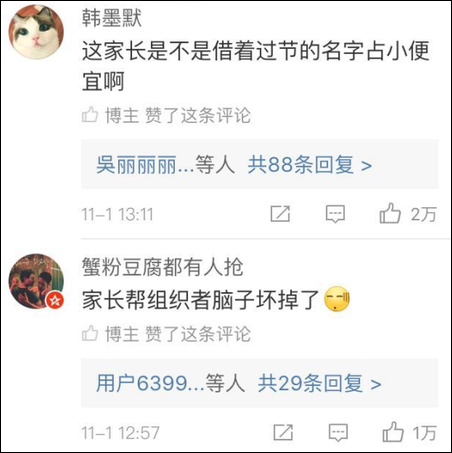Click the verified badge on second avatar
452x453 pixels.
[x=55, y=301]
